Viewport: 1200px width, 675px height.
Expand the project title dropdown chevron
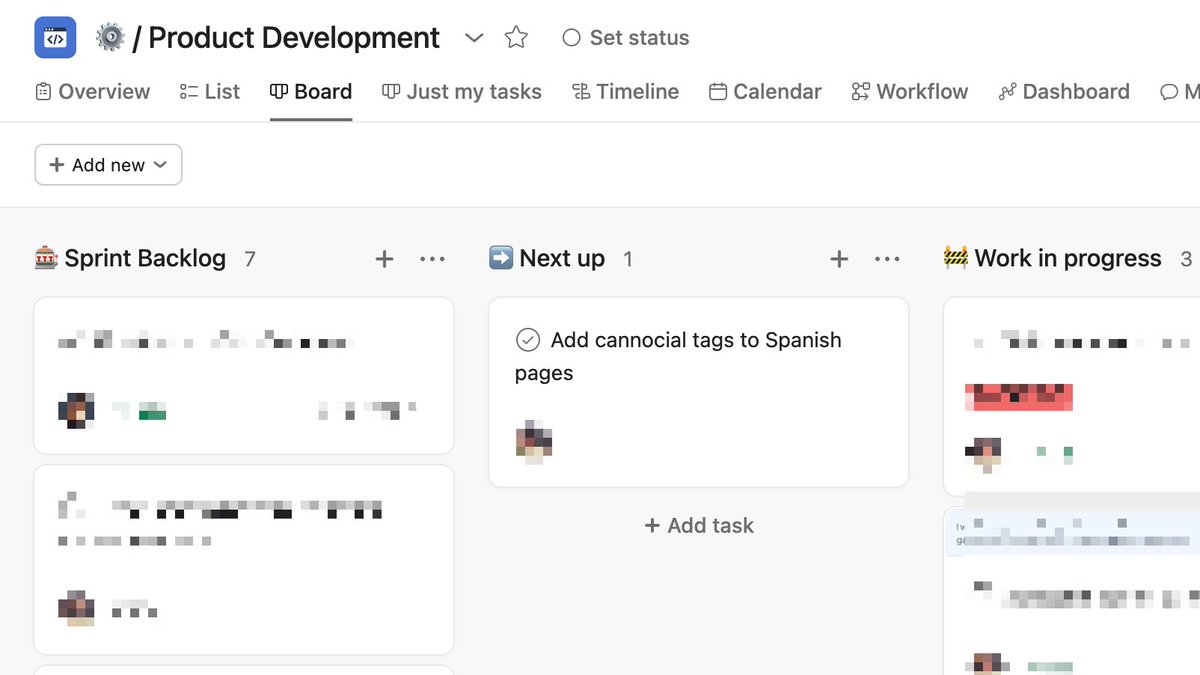click(x=474, y=38)
